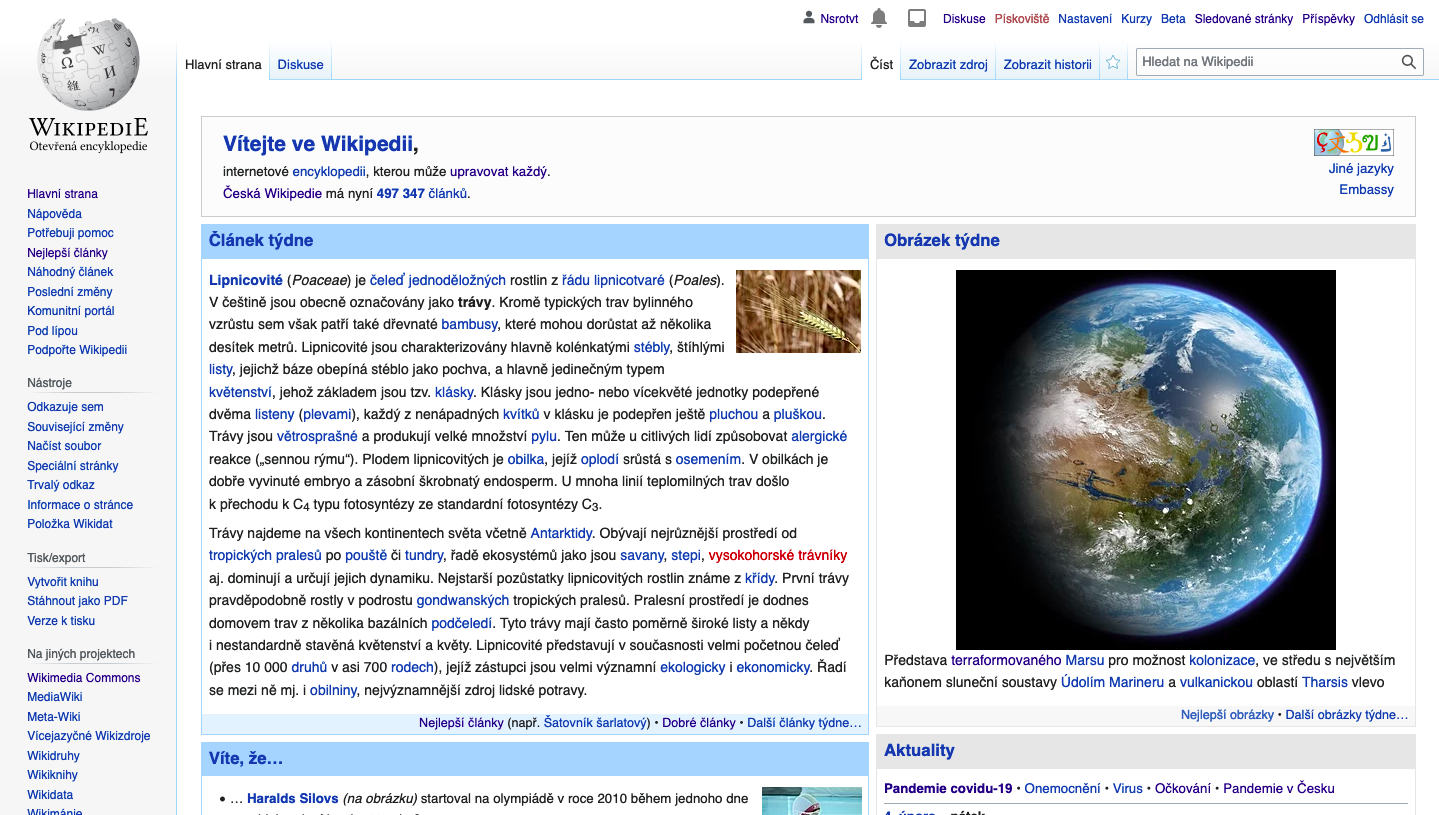Switch to the Diskuse tab
The width and height of the screenshot is (1439, 815).
click(300, 65)
